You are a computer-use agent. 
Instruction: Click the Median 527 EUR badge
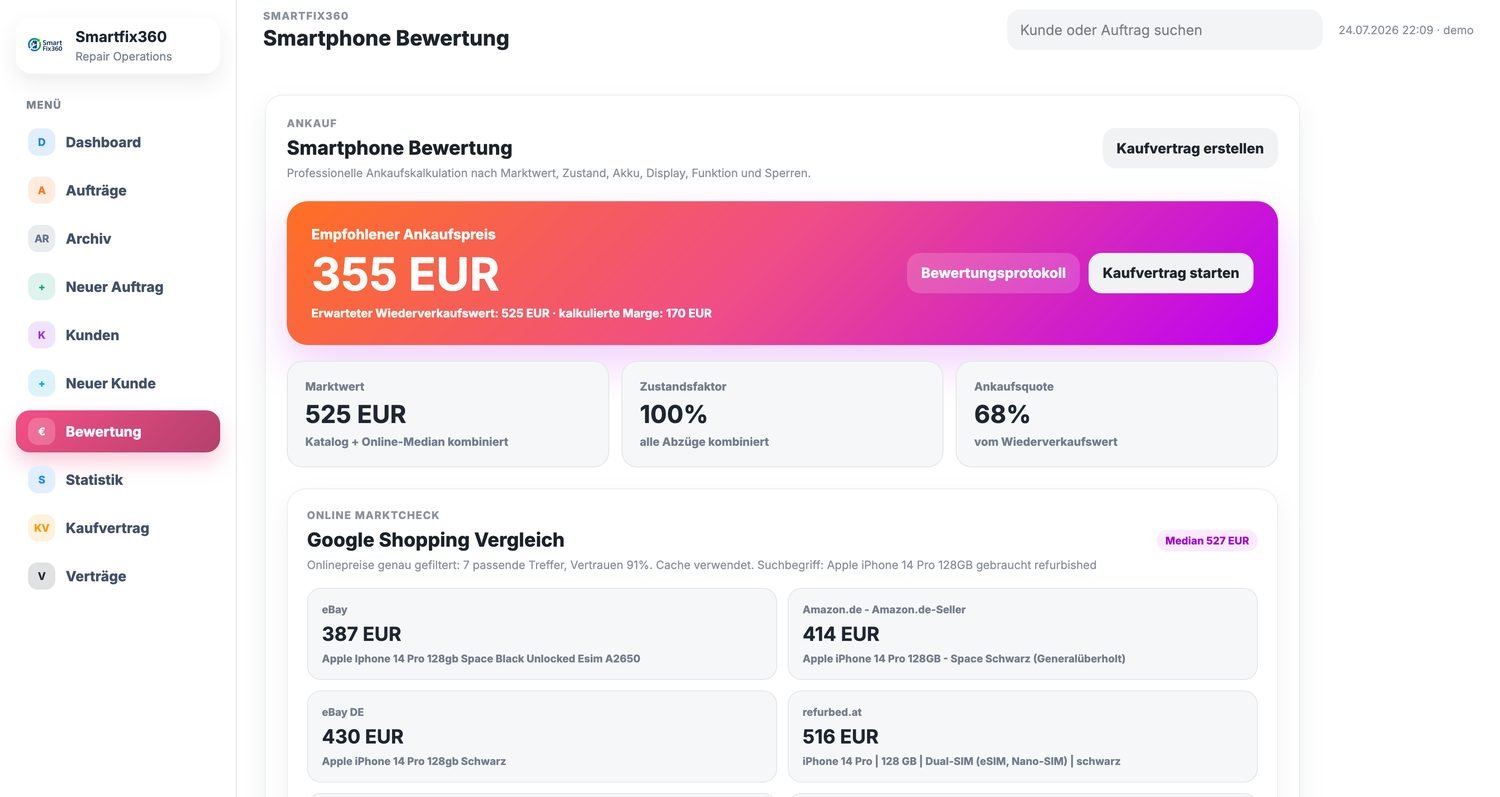click(1207, 541)
